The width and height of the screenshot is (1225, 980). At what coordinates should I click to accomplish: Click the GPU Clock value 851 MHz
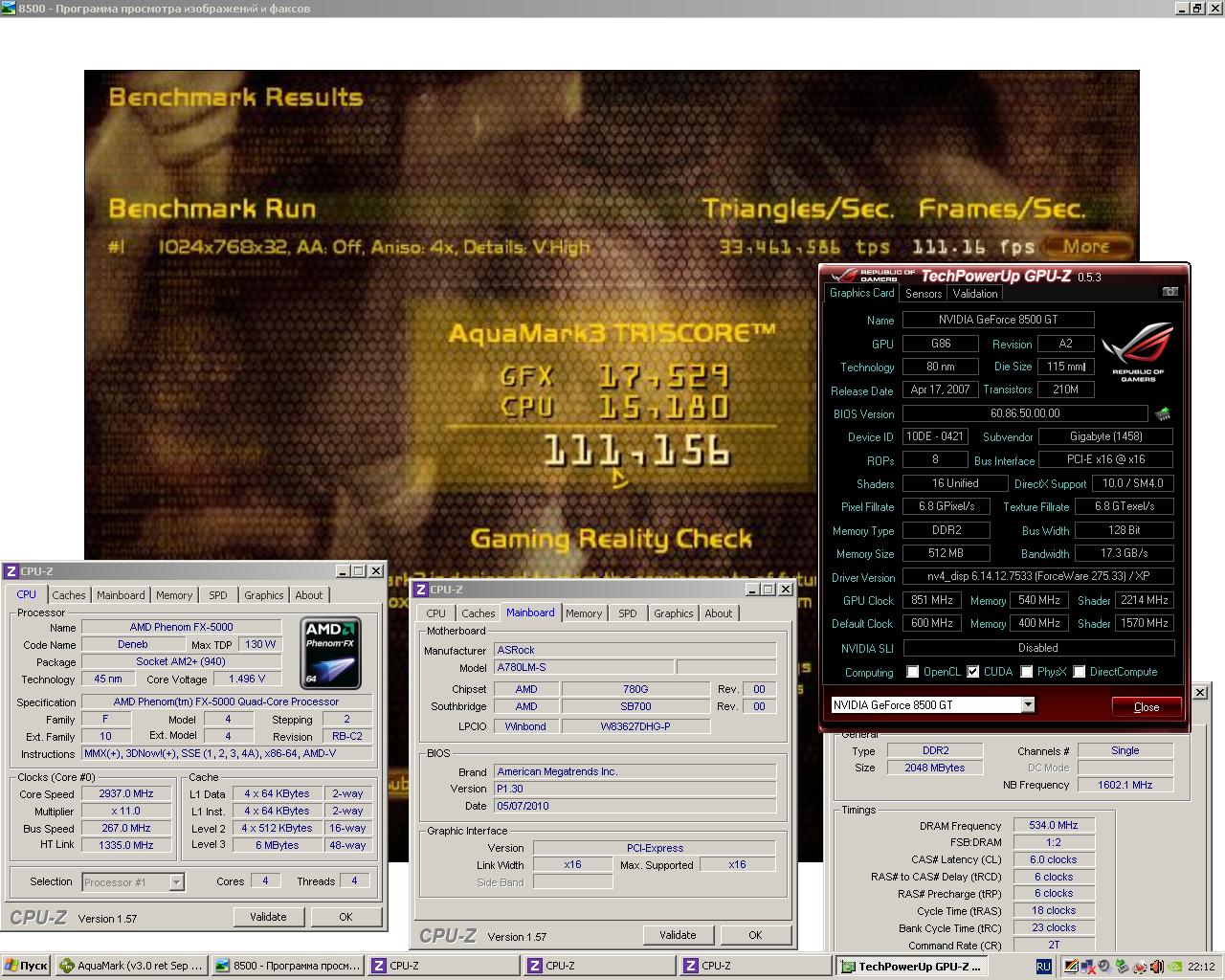931,600
